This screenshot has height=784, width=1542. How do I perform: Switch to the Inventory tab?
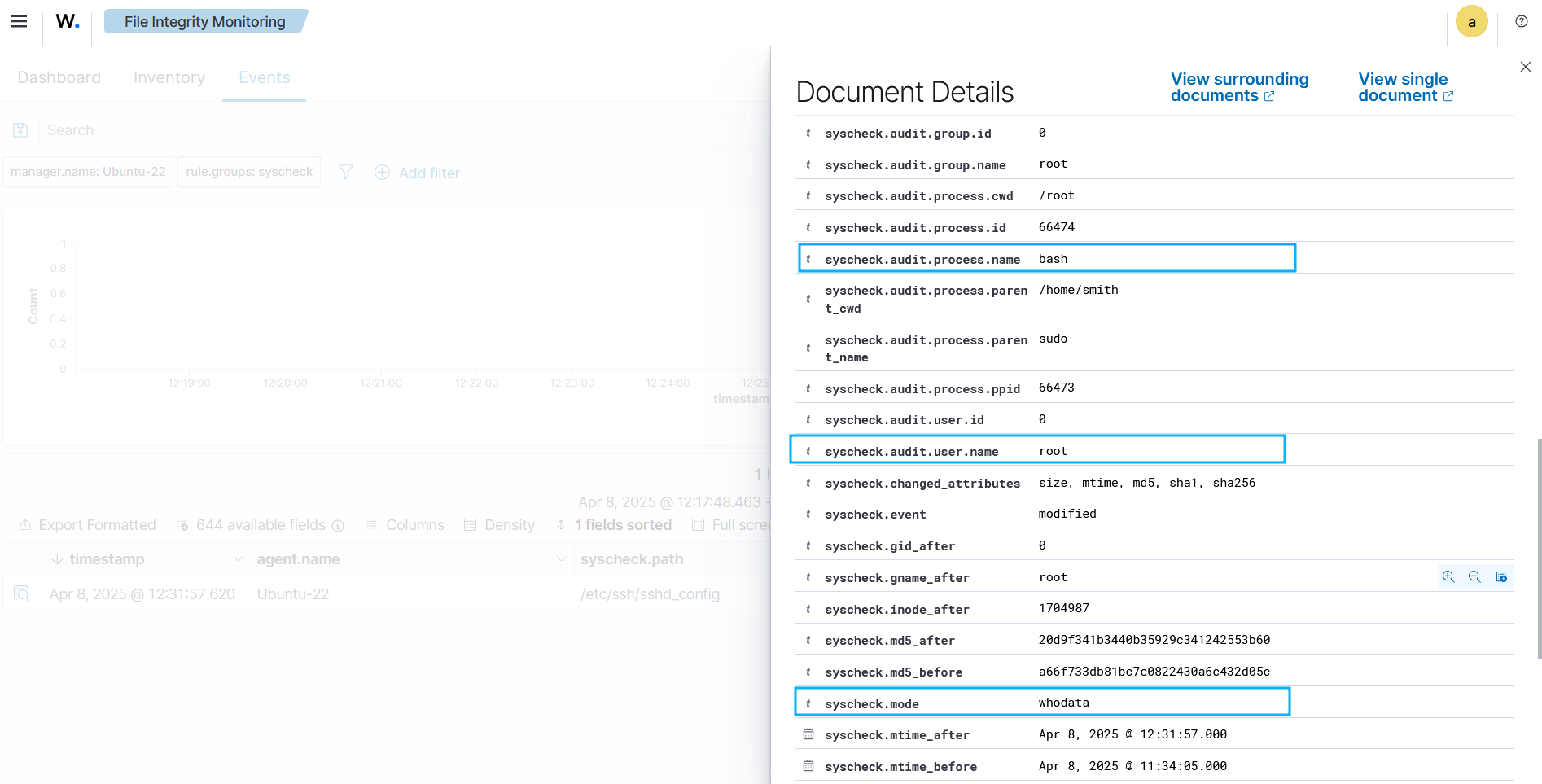169,77
